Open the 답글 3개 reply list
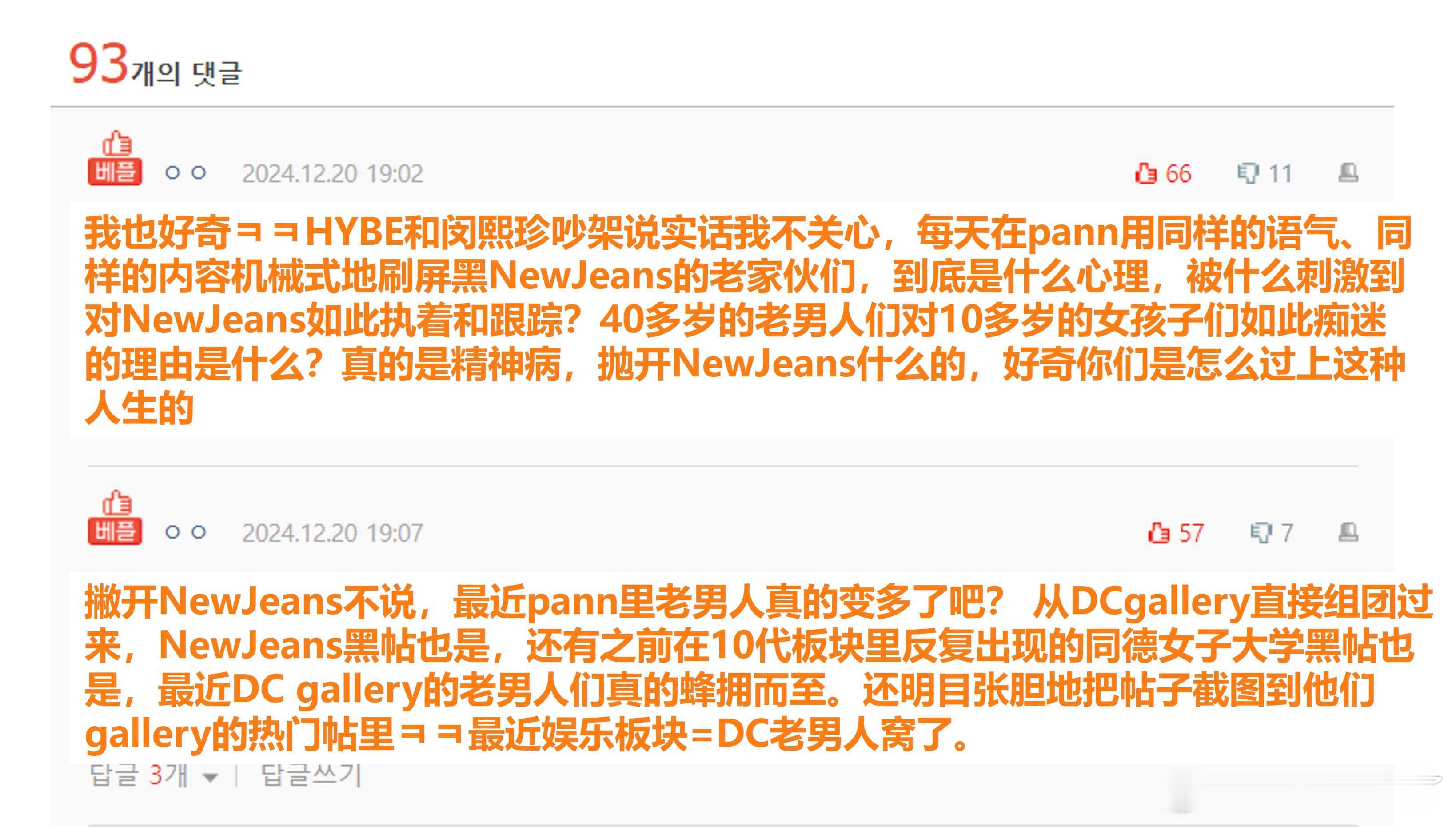The height and width of the screenshot is (827, 1456). point(139,776)
